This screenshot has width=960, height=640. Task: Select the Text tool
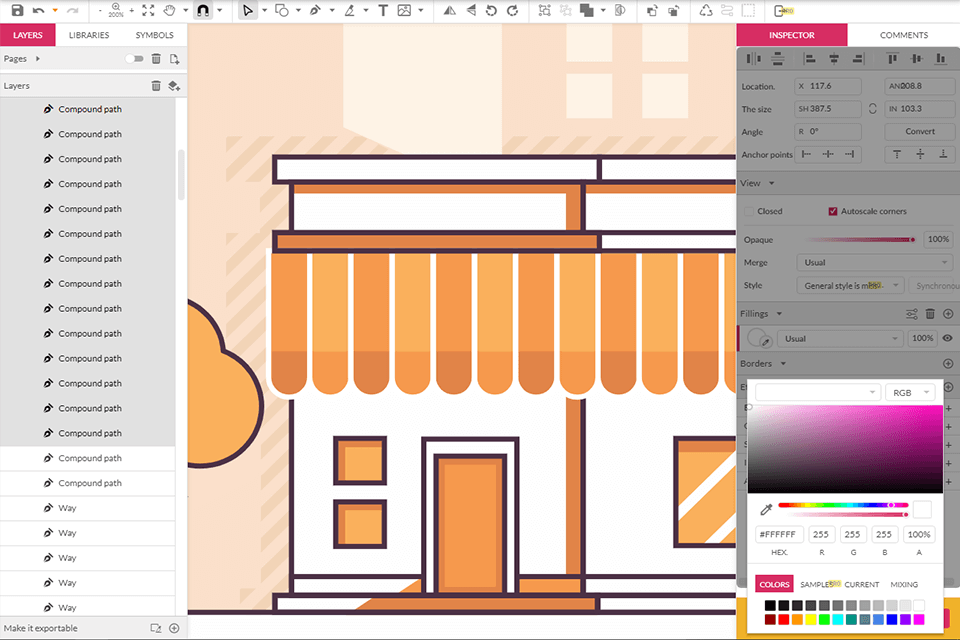[x=382, y=11]
